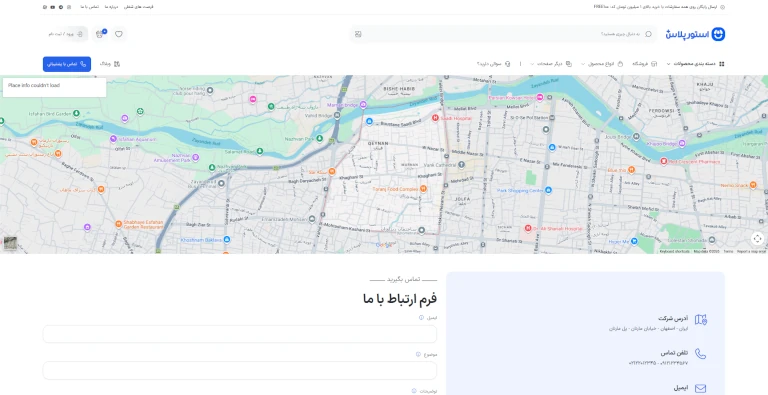Click the Instagram social icon
Image resolution: width=768 pixels, height=395 pixels.
(69, 7)
